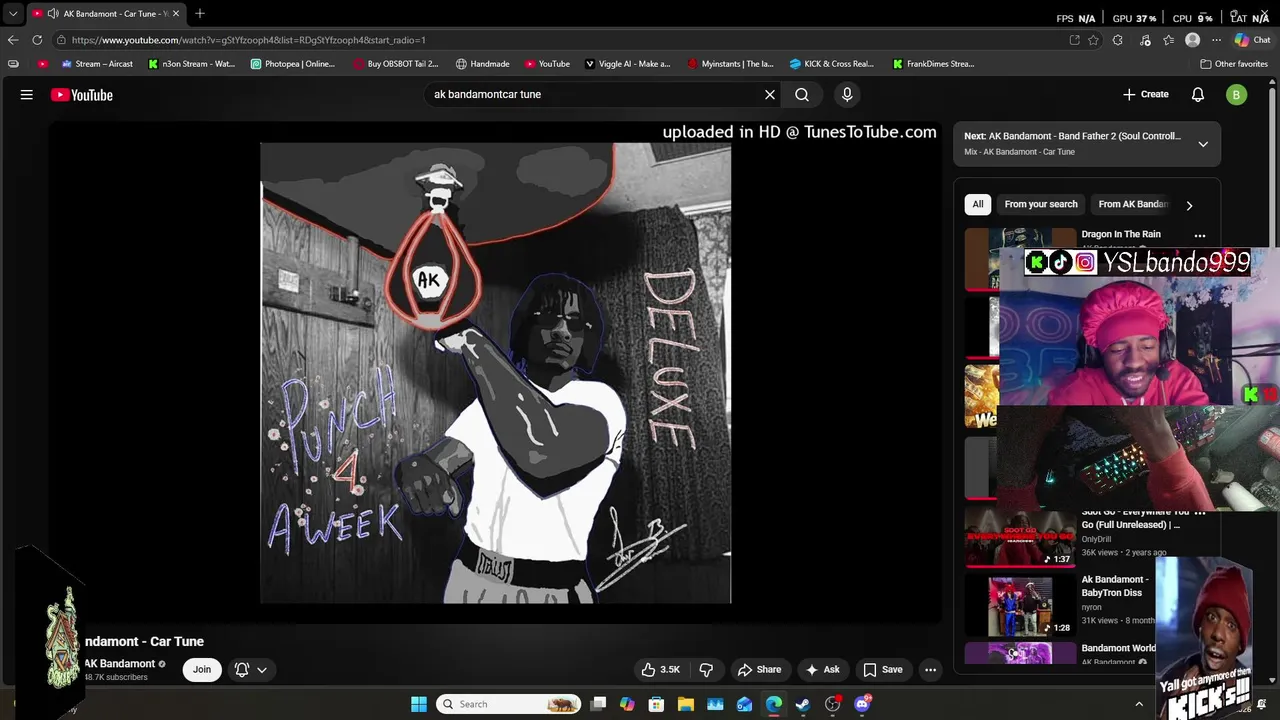Open the tab search dropdown
The image size is (1280, 720).
[x=13, y=13]
